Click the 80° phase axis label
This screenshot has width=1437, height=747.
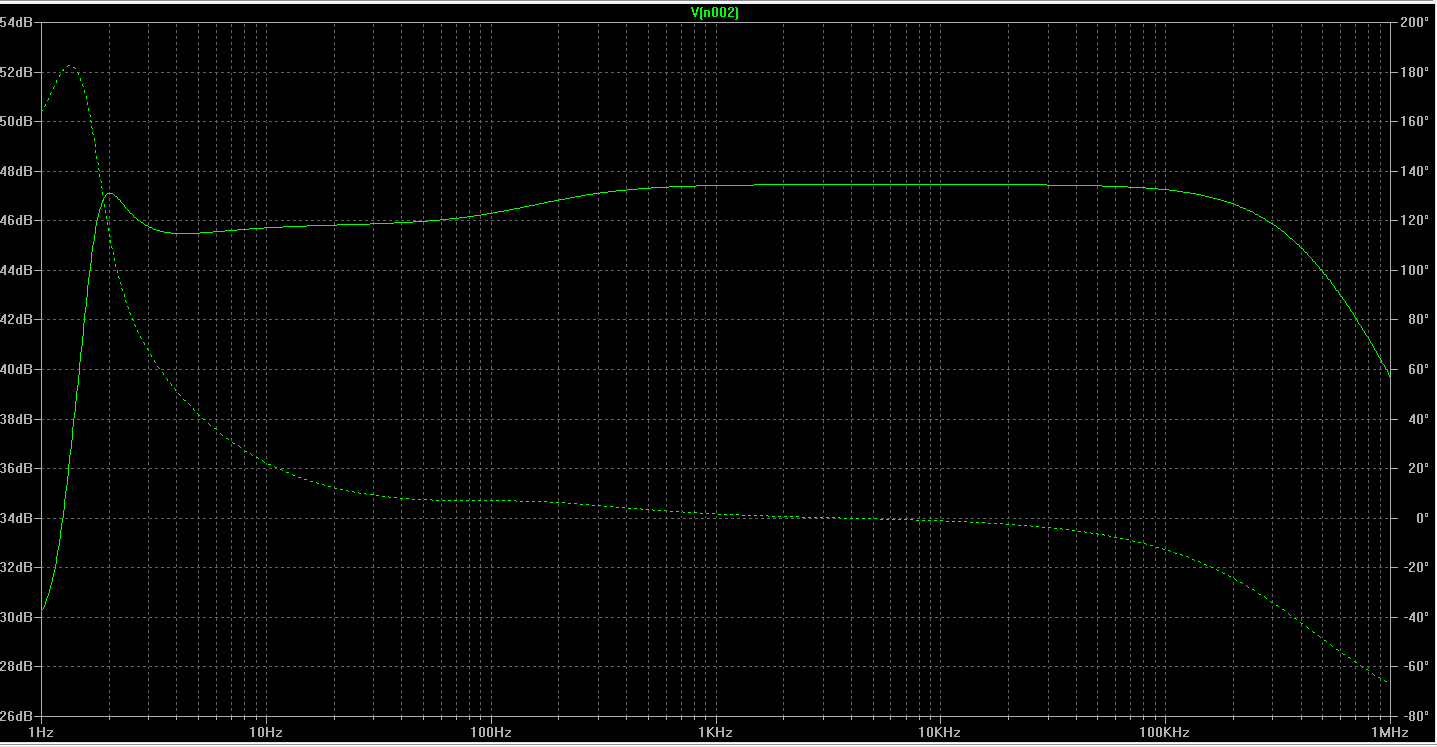1416,319
